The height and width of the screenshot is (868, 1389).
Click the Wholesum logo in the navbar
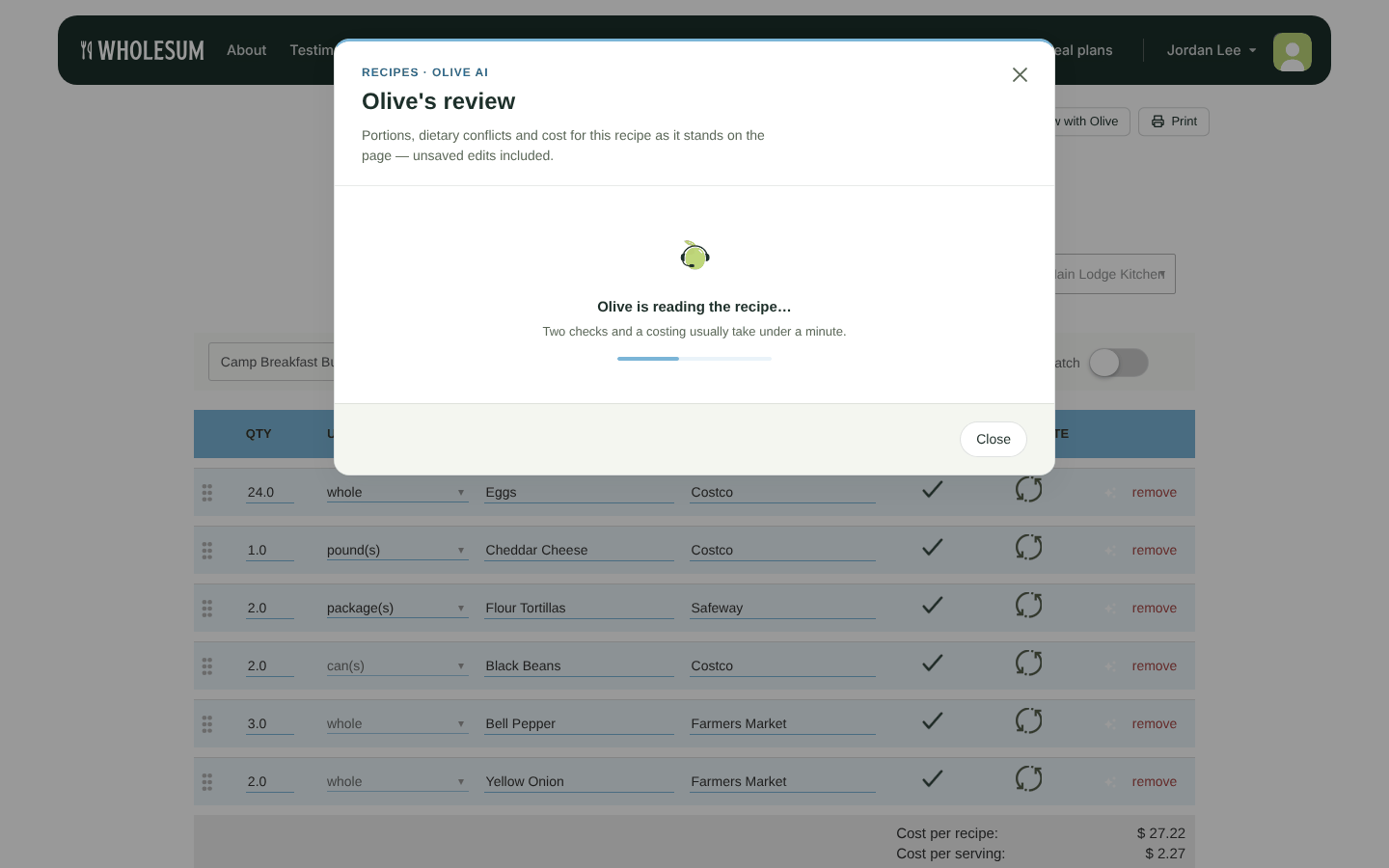[143, 50]
